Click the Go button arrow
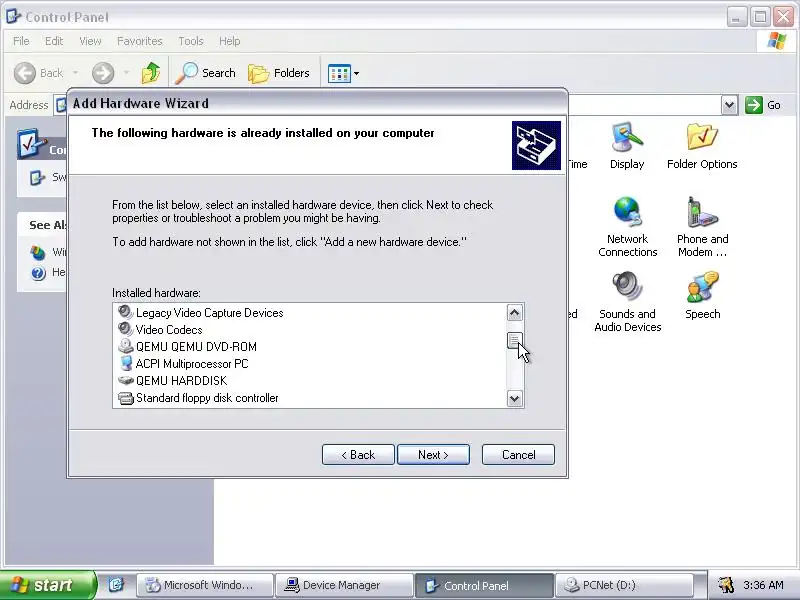 coord(754,105)
